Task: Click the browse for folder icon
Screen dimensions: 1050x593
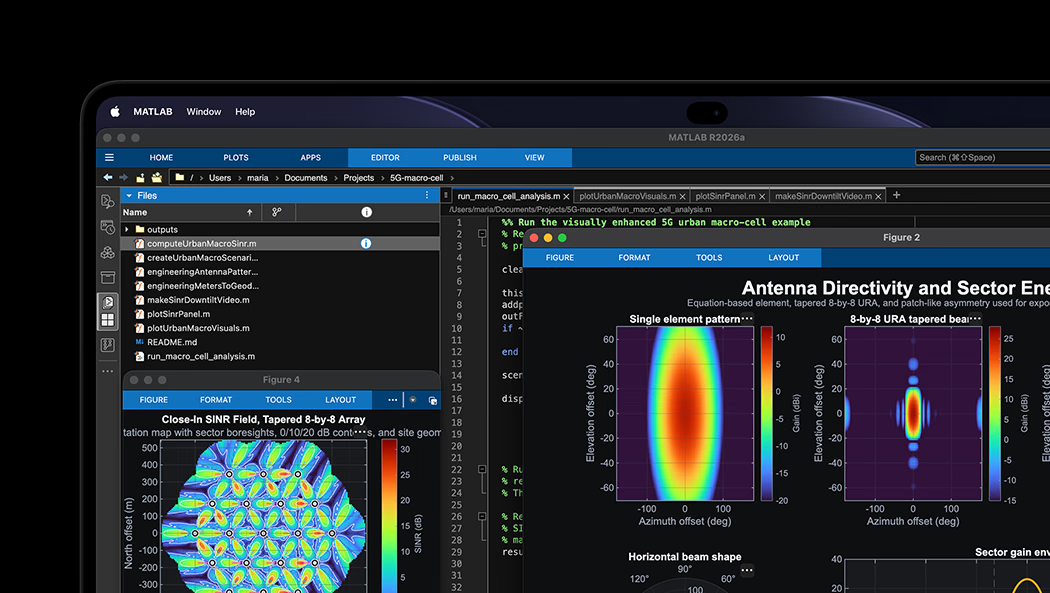Action: [x=157, y=177]
